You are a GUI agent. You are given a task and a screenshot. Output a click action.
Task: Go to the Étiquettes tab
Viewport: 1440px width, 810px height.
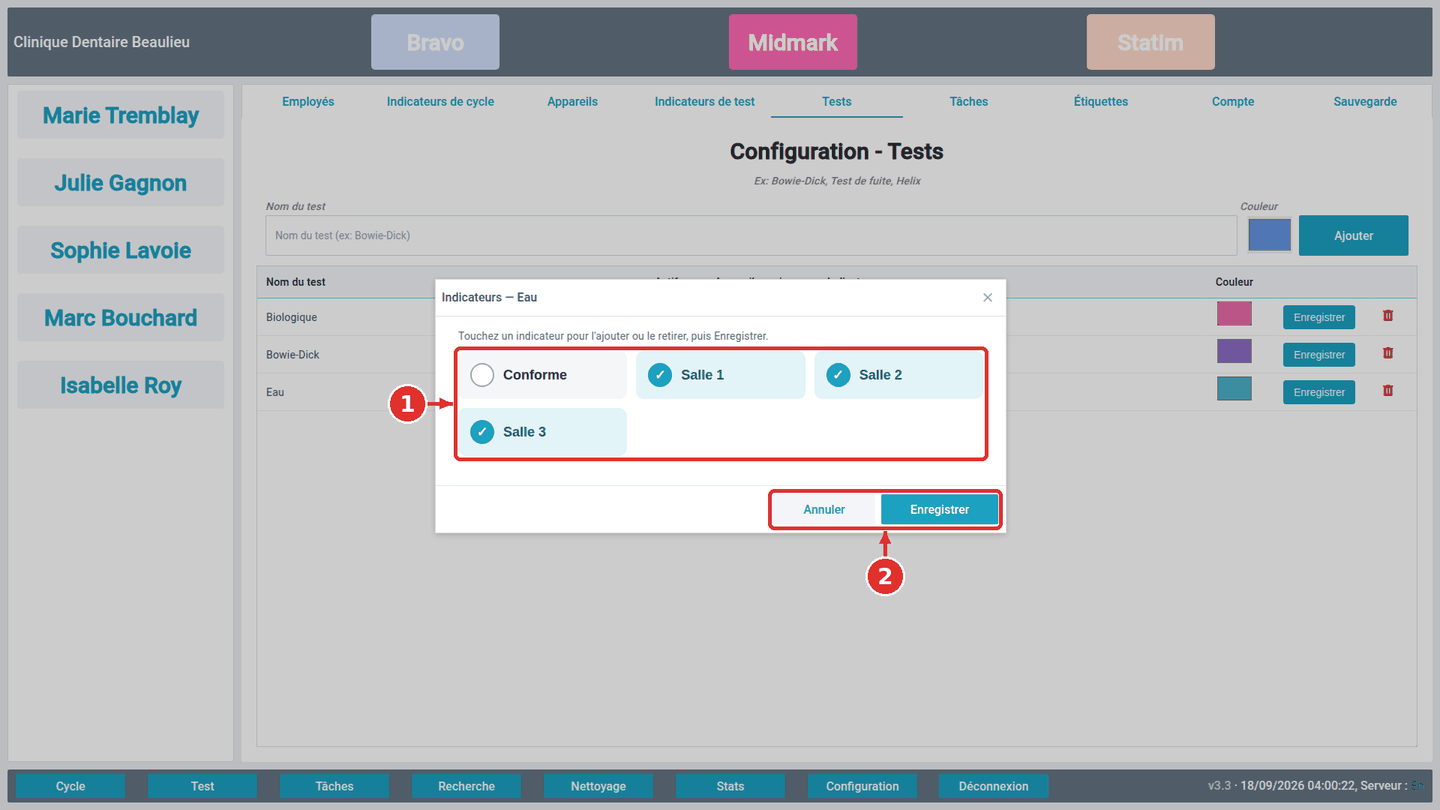click(x=1101, y=101)
